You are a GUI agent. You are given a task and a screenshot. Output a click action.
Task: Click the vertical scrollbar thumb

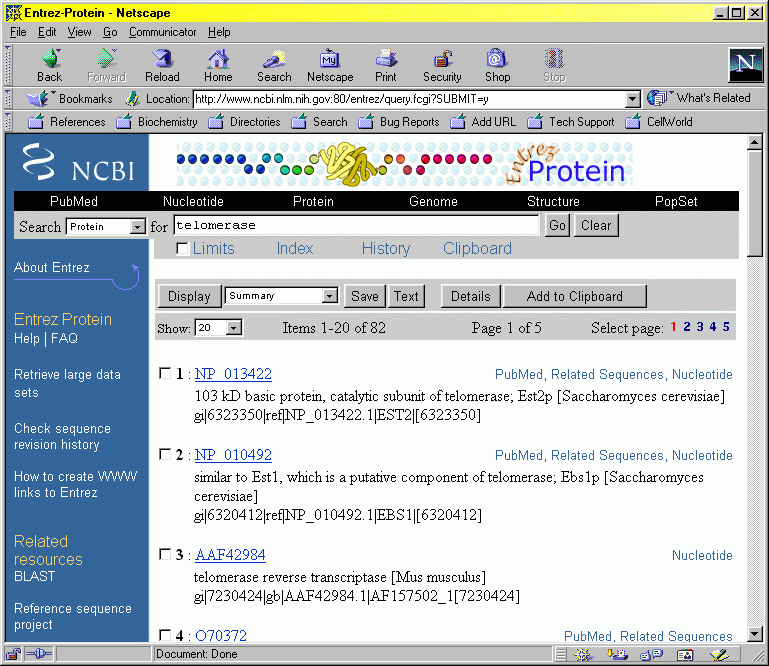tap(754, 203)
